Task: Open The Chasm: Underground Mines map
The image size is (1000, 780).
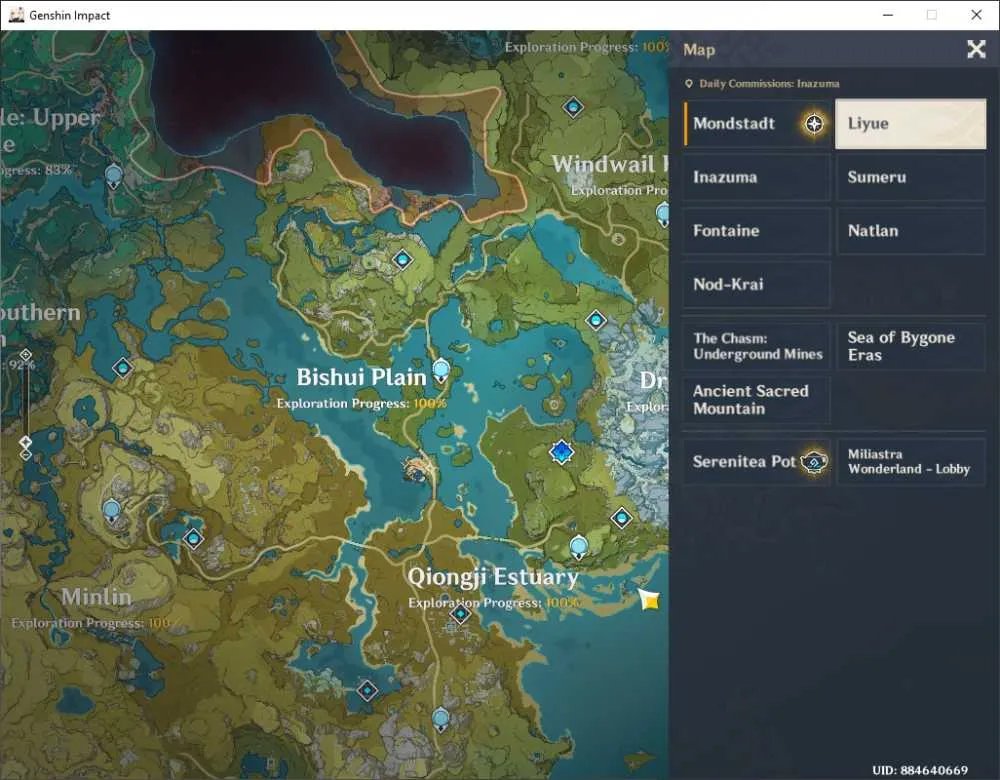Action: point(756,346)
